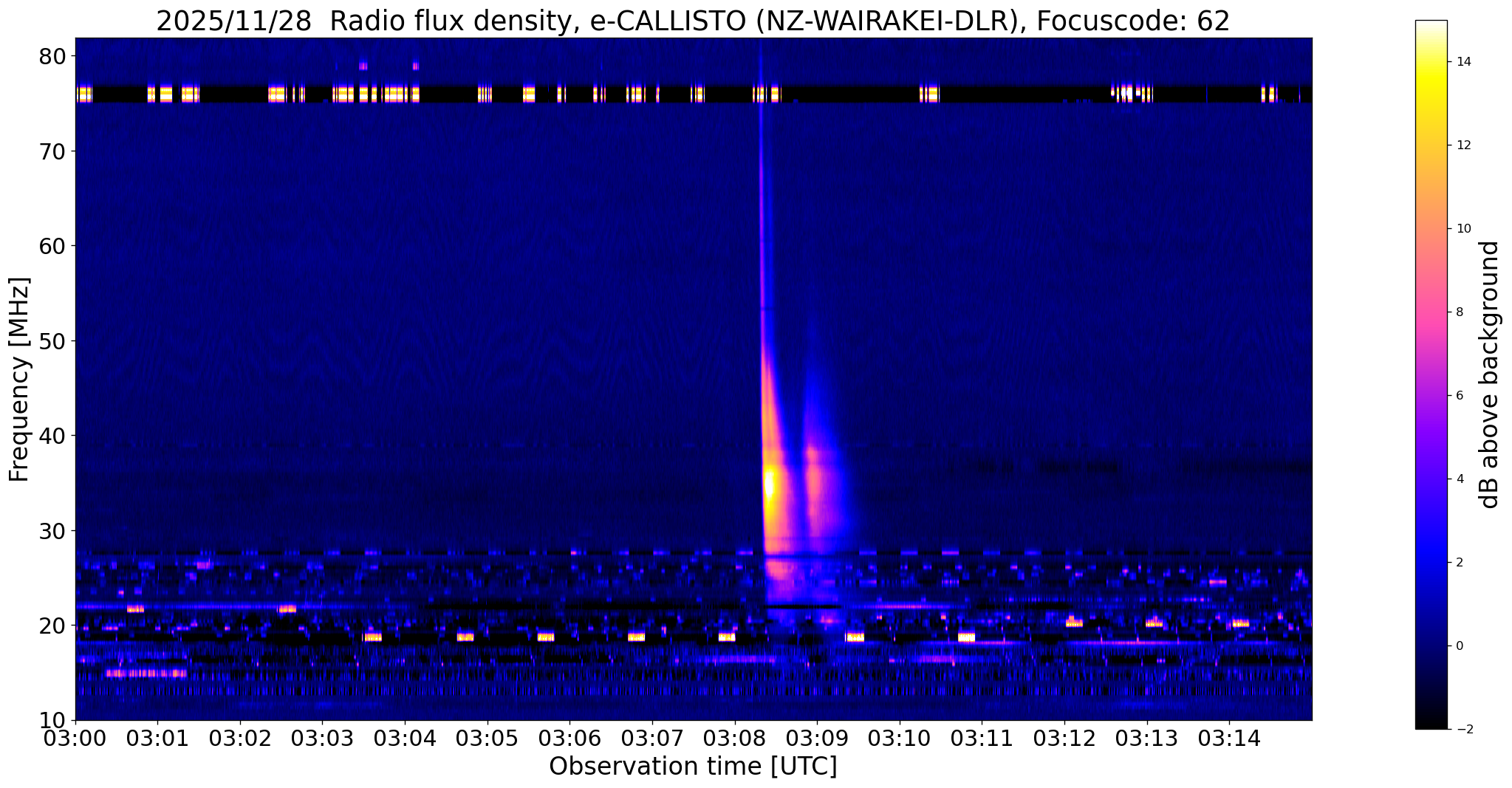Click the 03:10 time tick label
1512x788 pixels.
tap(900, 739)
